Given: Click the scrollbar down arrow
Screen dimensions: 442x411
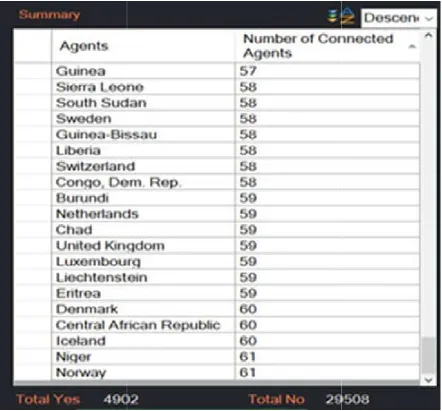Looking at the screenshot, I should [x=429, y=380].
